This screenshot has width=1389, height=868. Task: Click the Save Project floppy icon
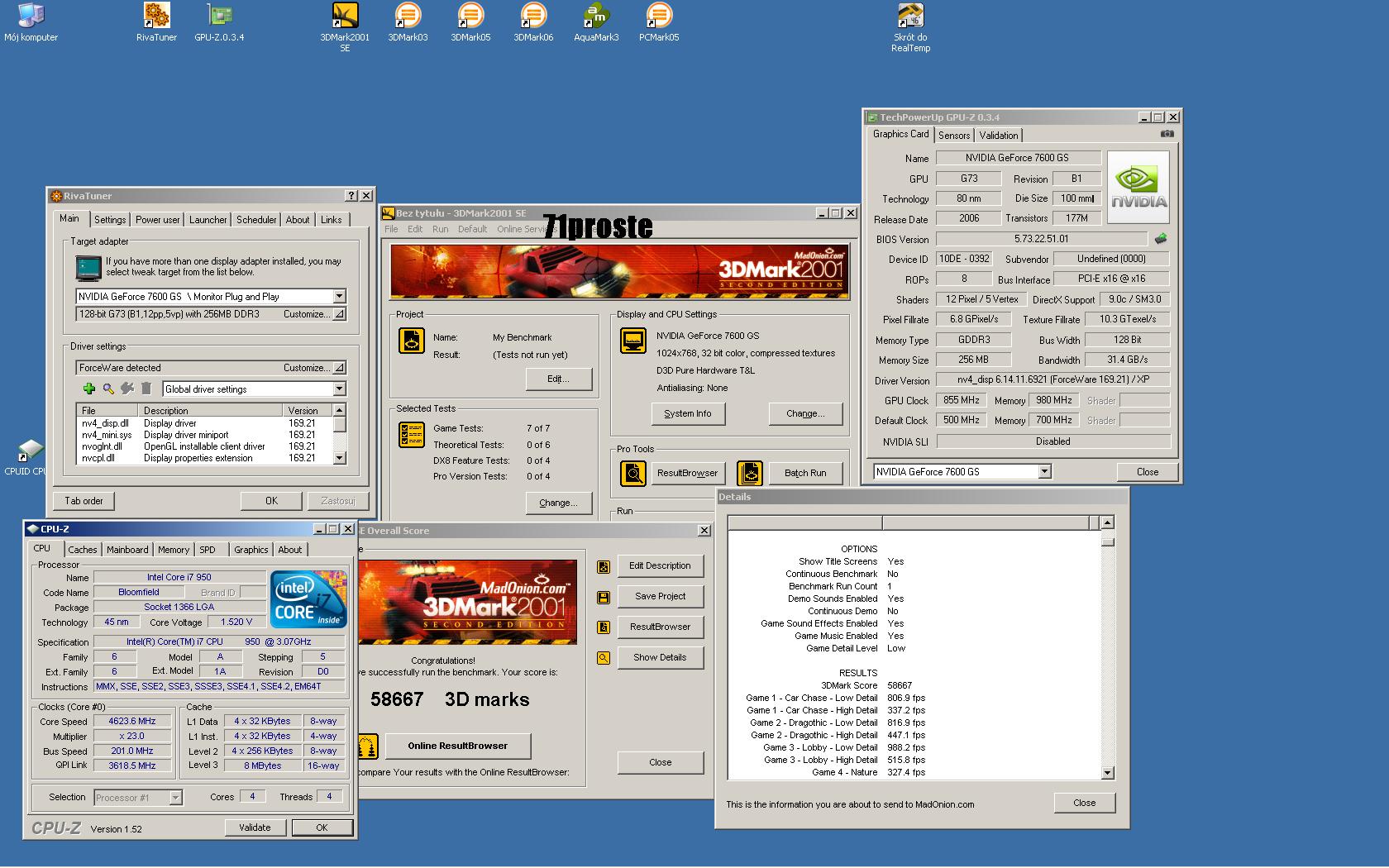tap(604, 598)
